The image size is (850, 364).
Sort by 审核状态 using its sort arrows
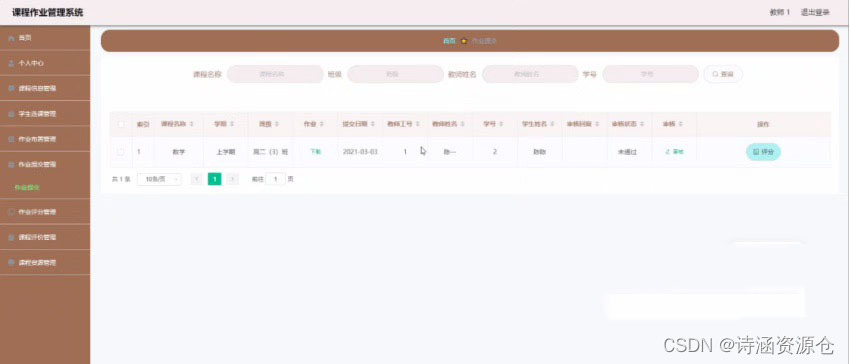642,124
